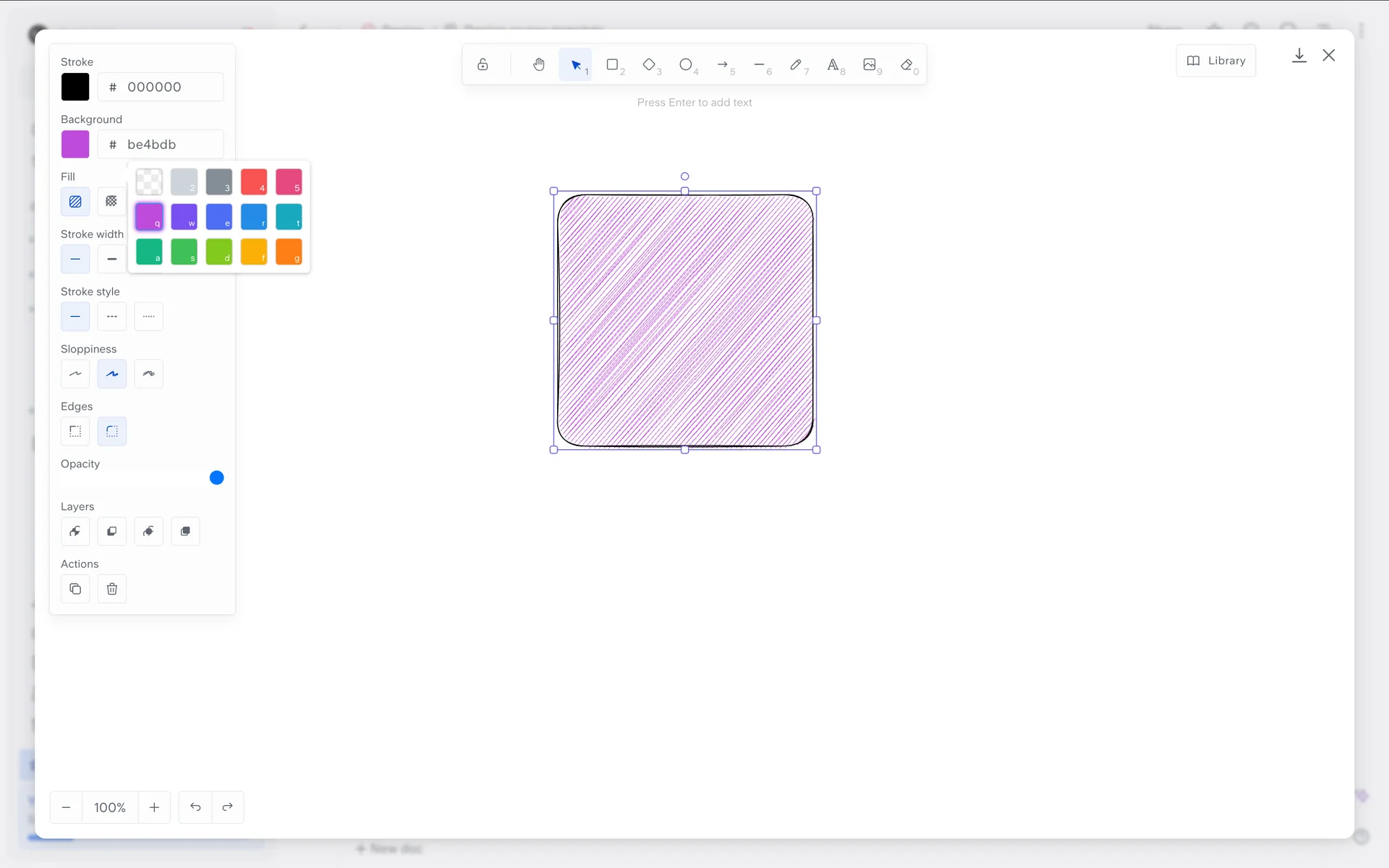
Task: Open the Library panel
Action: click(1216, 61)
